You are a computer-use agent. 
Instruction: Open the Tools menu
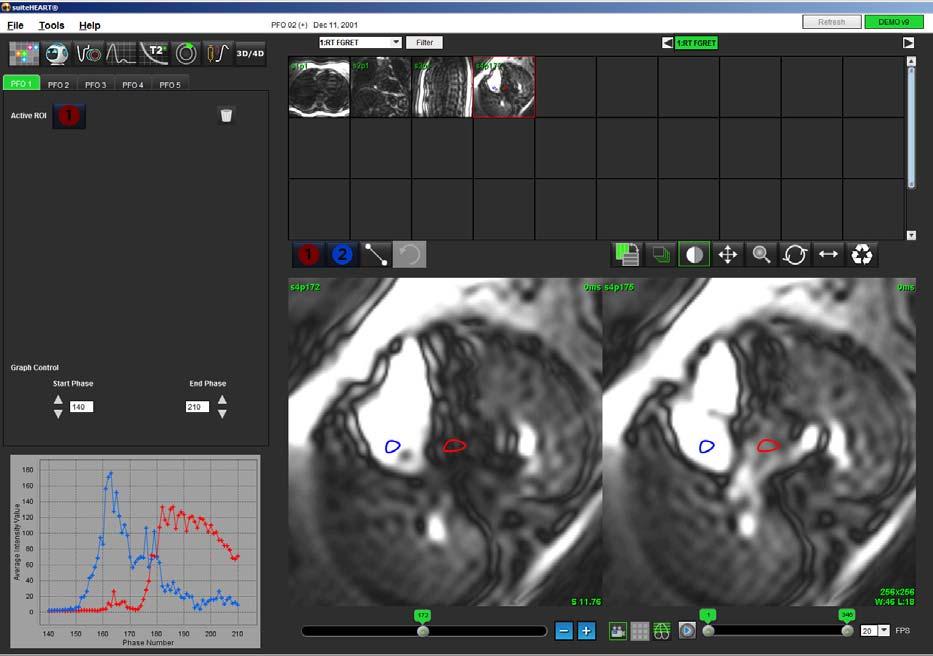51,26
